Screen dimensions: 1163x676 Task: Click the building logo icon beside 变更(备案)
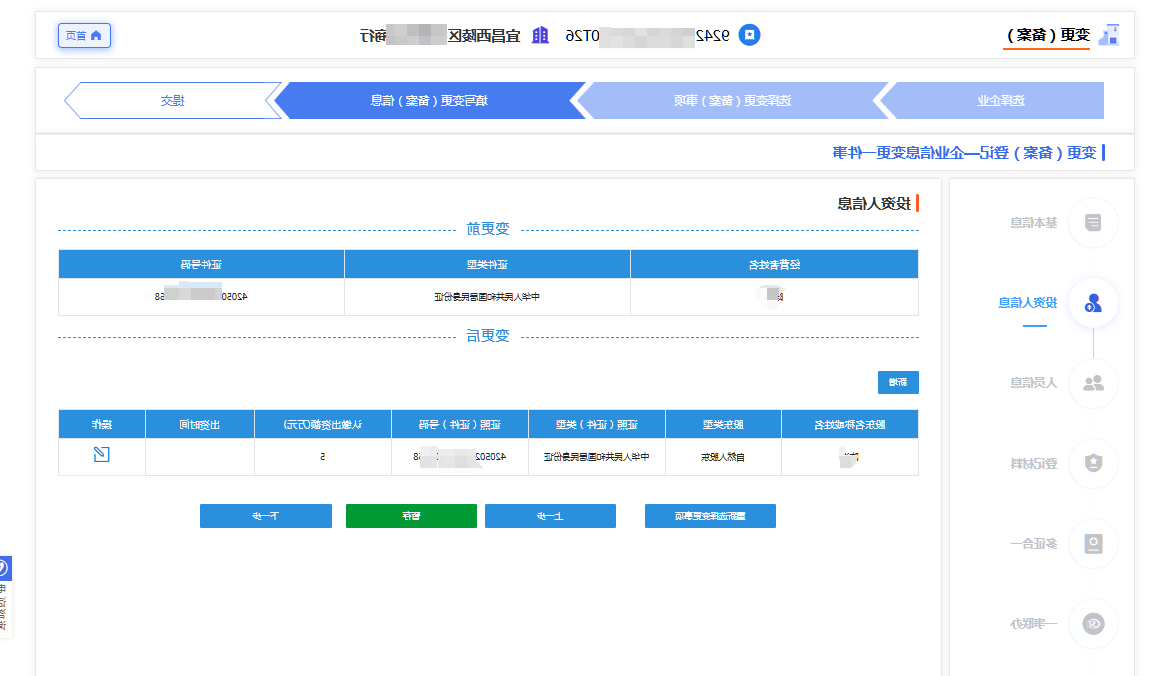coord(1108,35)
